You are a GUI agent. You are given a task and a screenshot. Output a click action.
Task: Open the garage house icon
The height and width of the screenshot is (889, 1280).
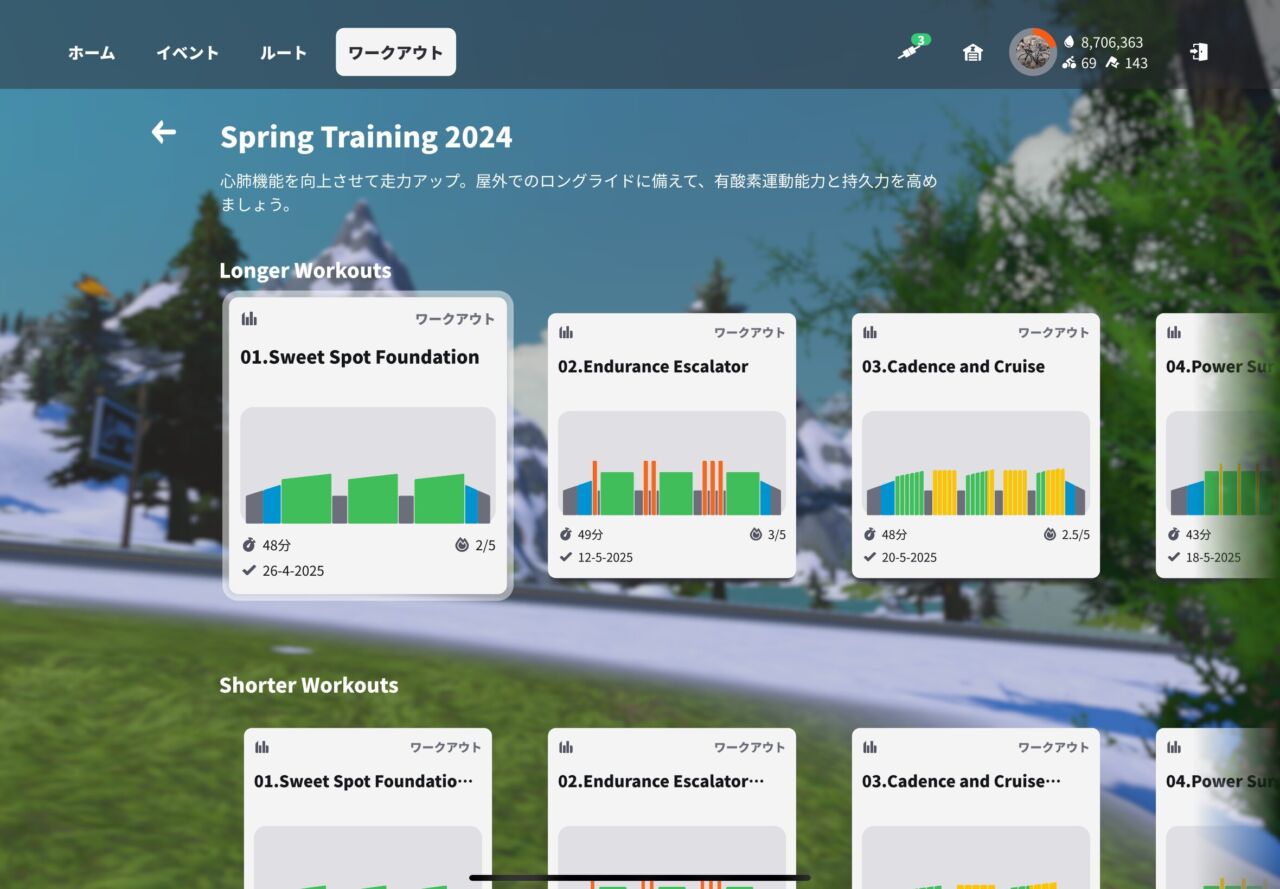coord(972,53)
